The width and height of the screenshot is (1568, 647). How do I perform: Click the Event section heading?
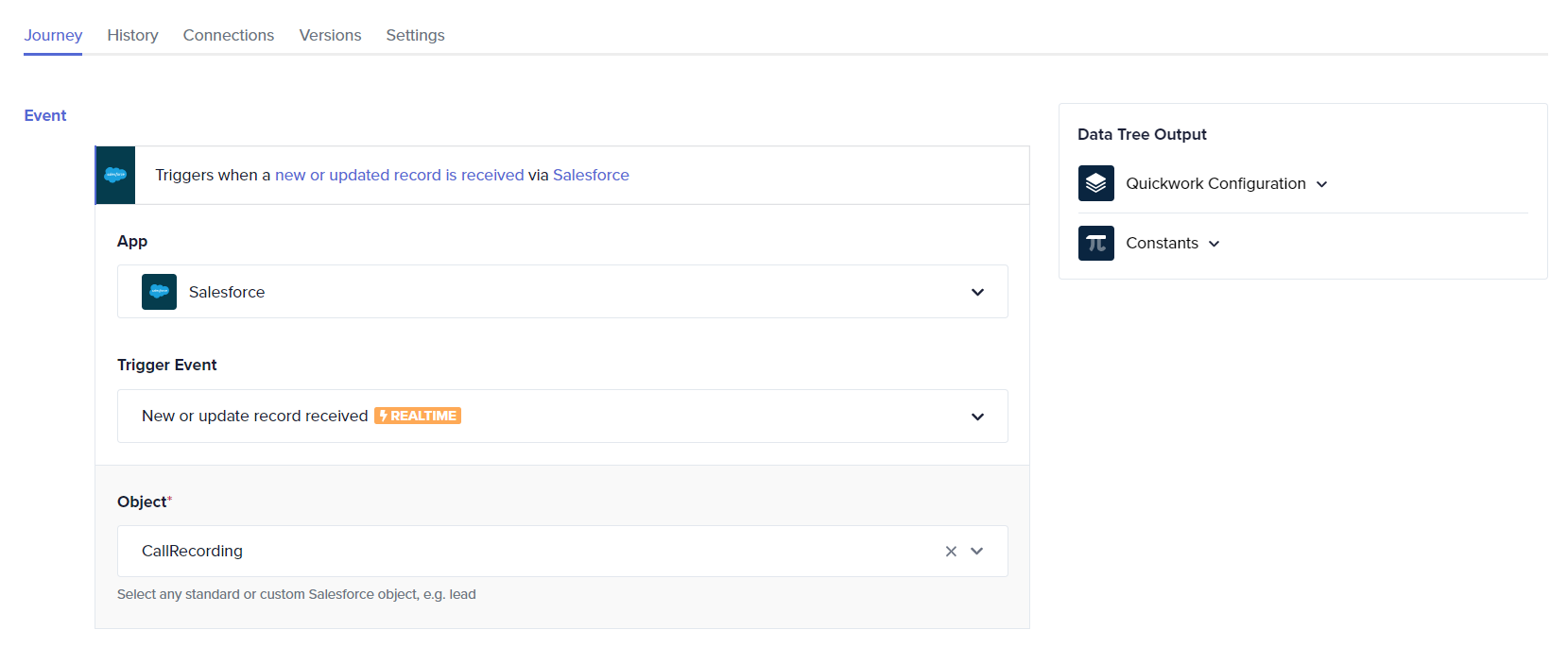click(x=45, y=115)
